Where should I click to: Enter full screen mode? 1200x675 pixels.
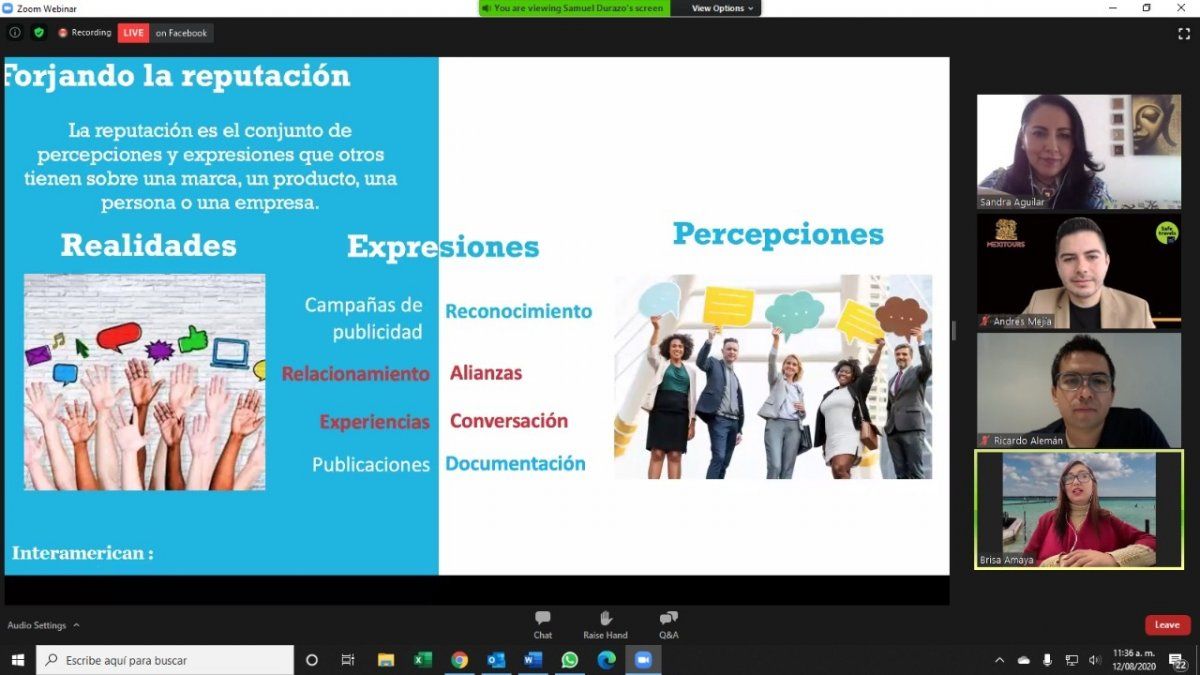[1184, 33]
